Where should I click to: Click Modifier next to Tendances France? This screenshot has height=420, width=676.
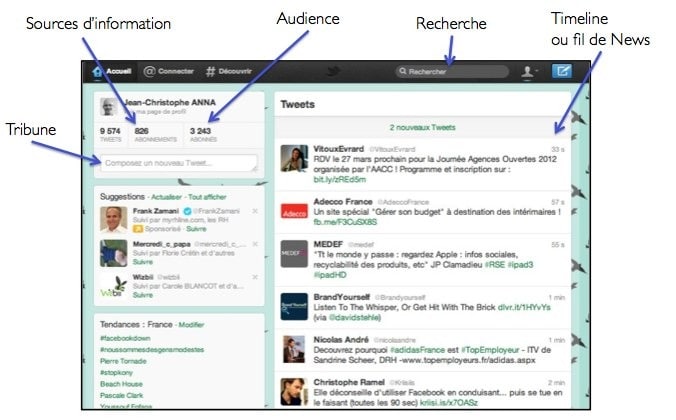coord(191,325)
